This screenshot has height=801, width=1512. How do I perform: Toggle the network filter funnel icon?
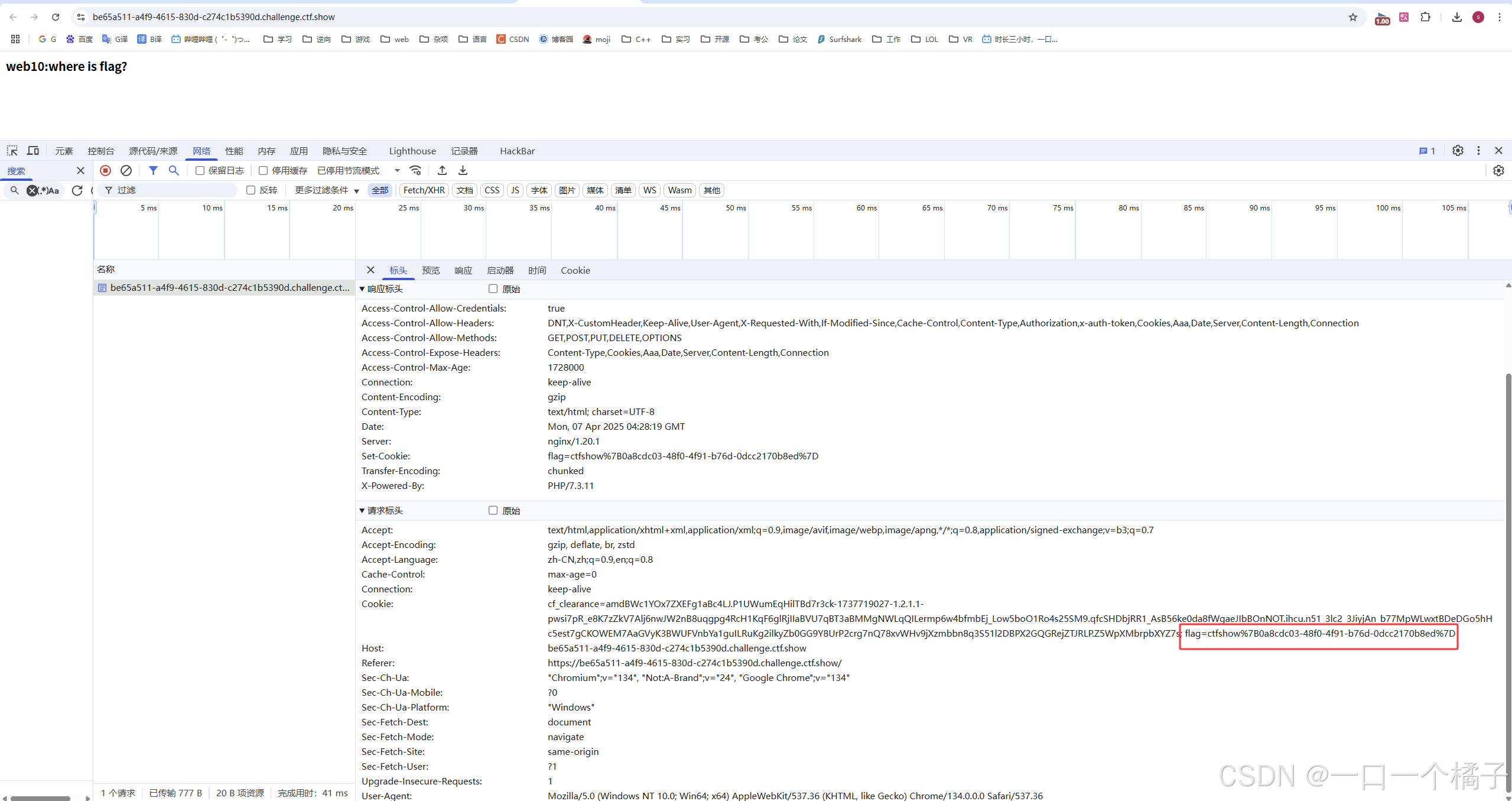[x=153, y=170]
